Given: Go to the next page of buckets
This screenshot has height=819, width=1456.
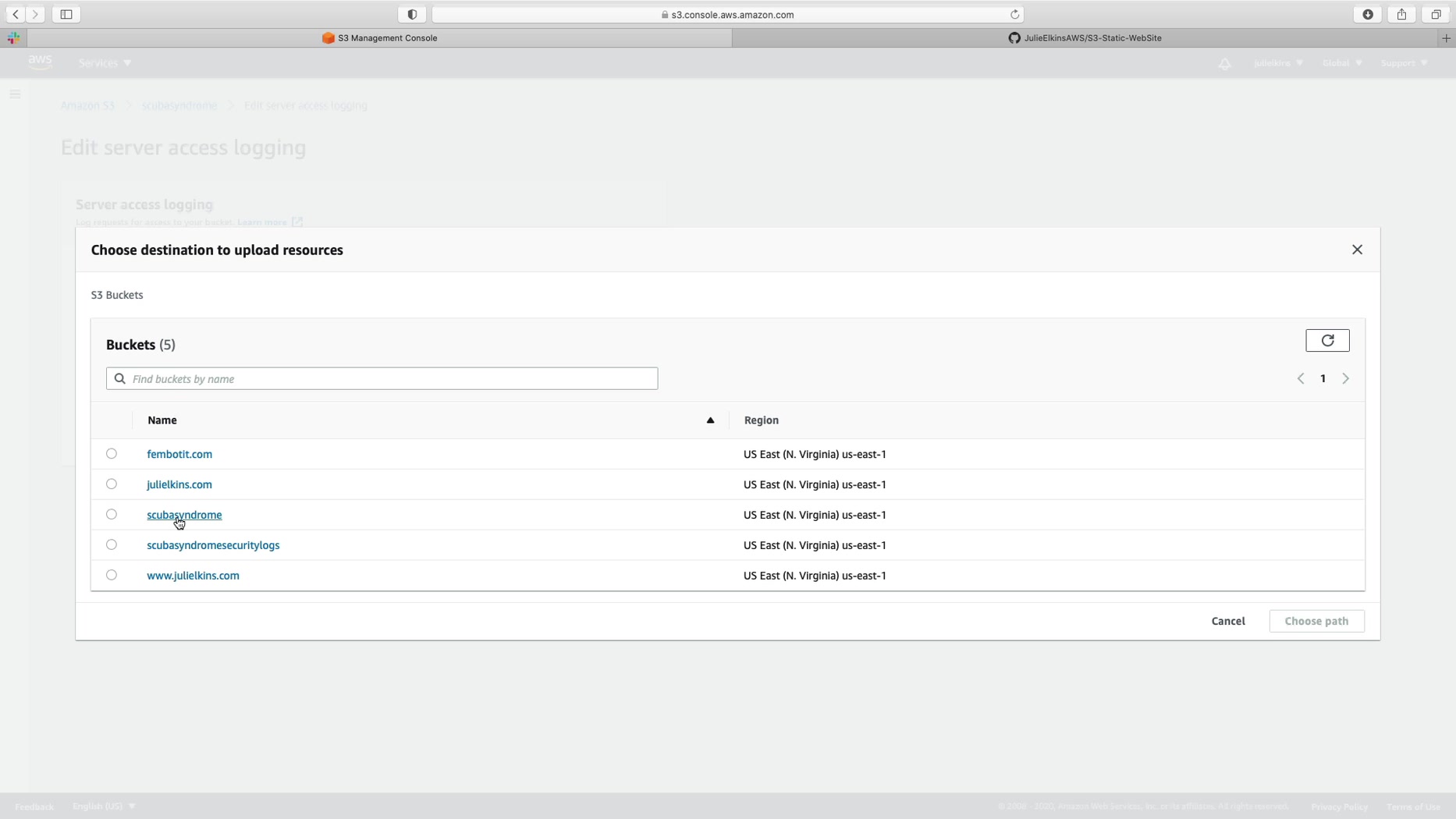Looking at the screenshot, I should [1345, 378].
